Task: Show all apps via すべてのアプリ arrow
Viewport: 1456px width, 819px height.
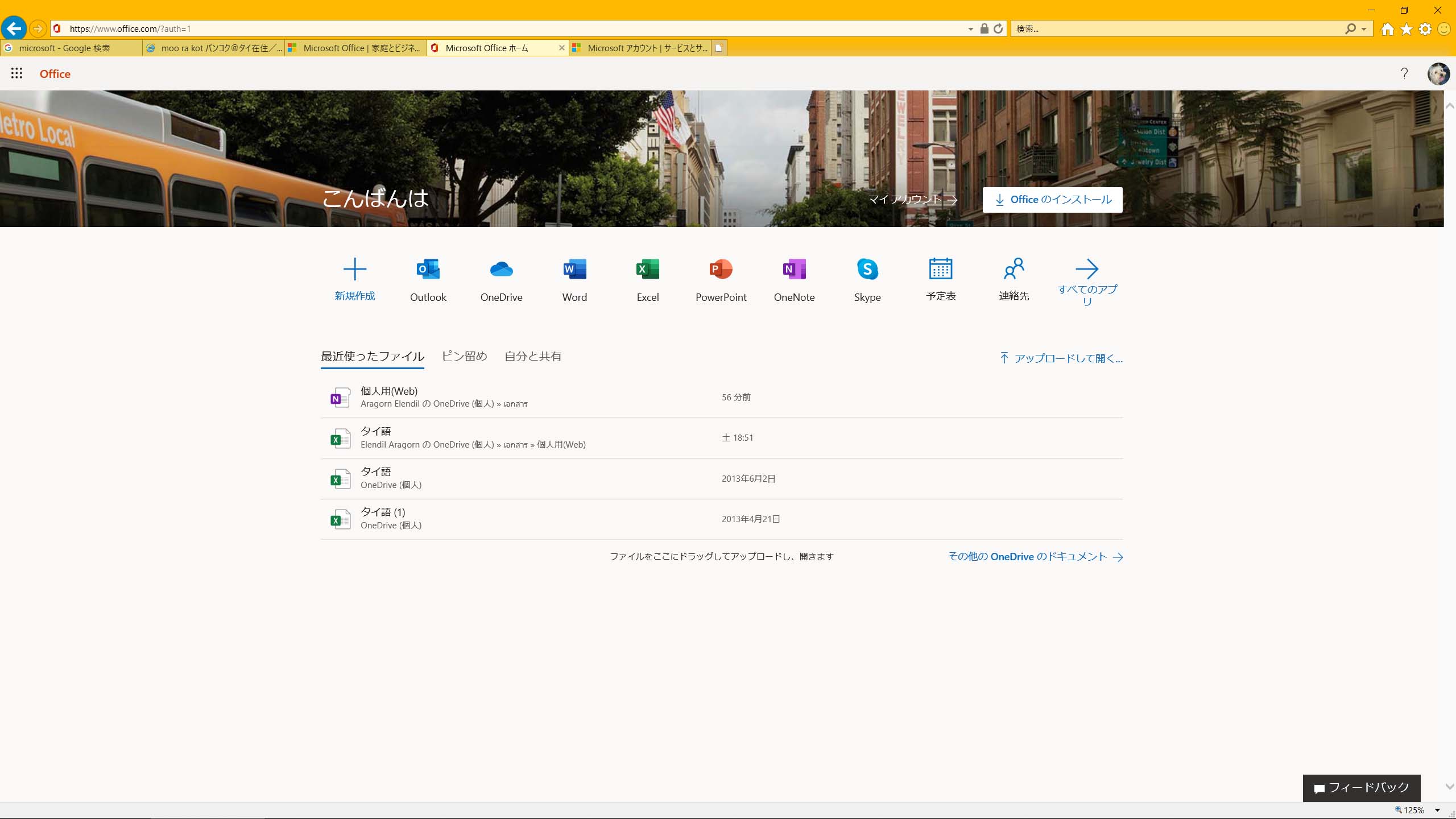Action: tap(1087, 269)
